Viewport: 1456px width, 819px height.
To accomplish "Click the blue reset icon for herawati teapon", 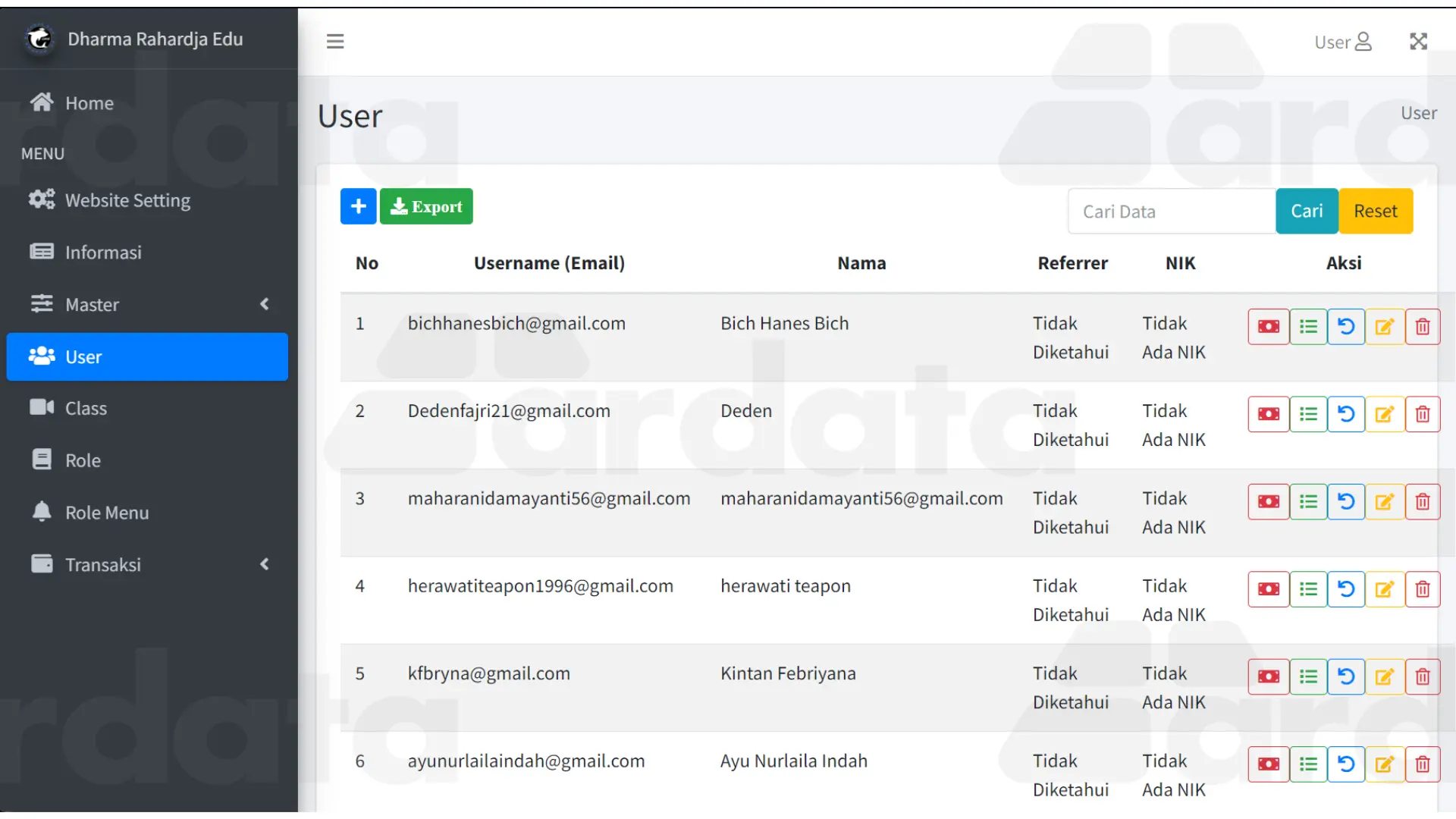I will (1346, 589).
